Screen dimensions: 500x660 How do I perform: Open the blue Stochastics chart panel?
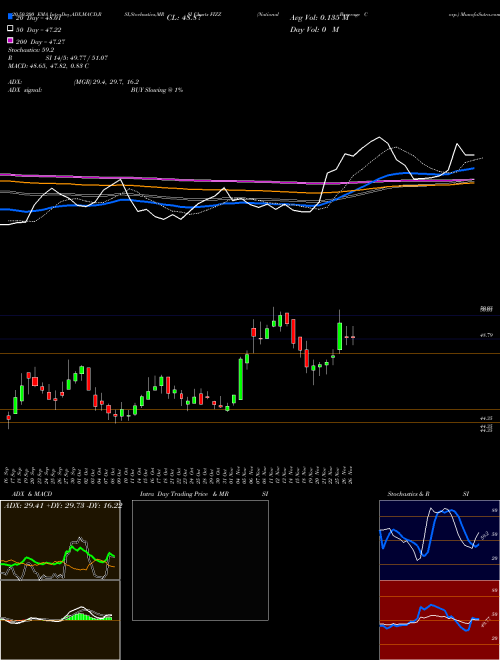click(439, 540)
